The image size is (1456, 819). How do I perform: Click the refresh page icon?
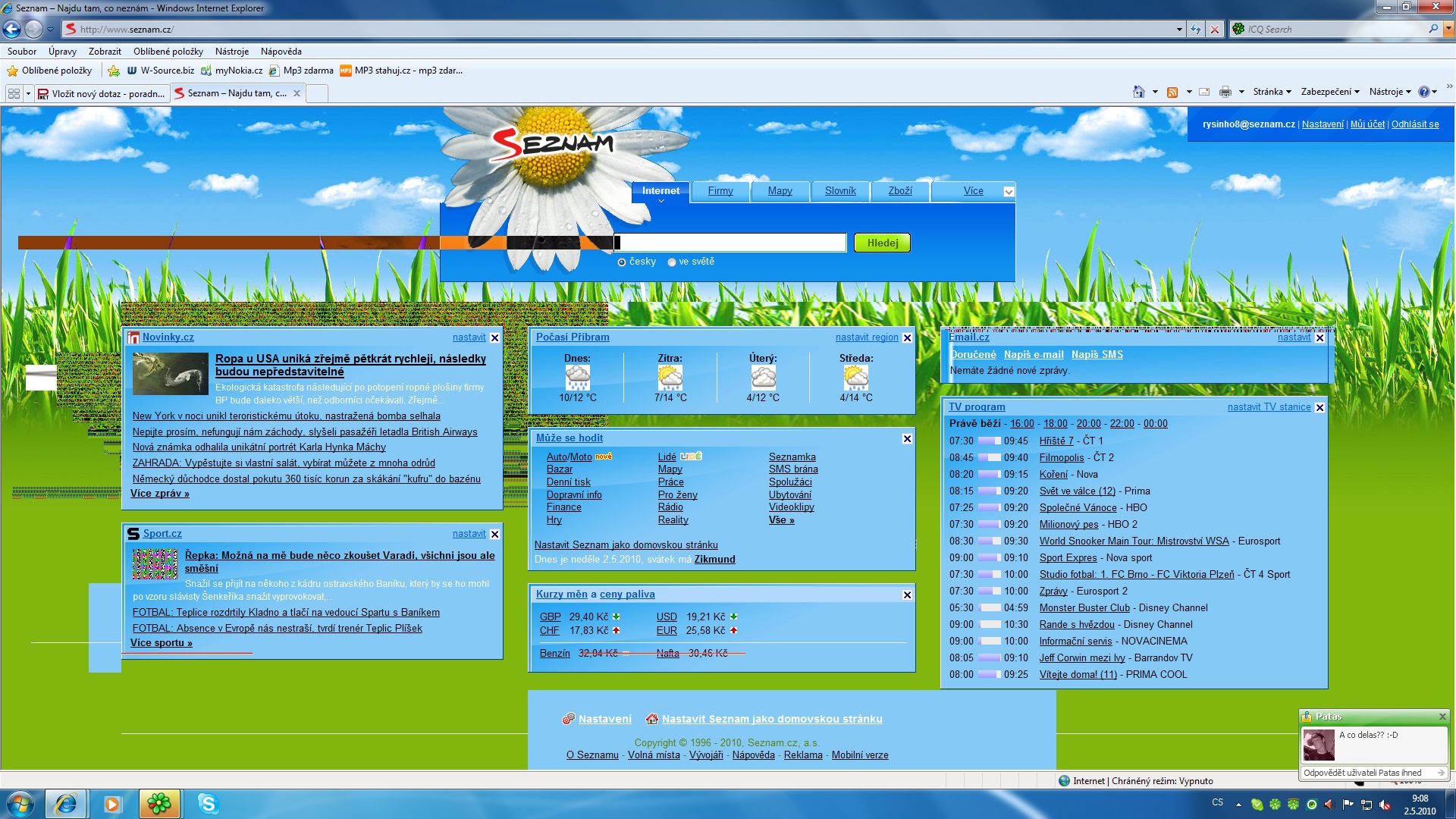pyautogui.click(x=1196, y=29)
